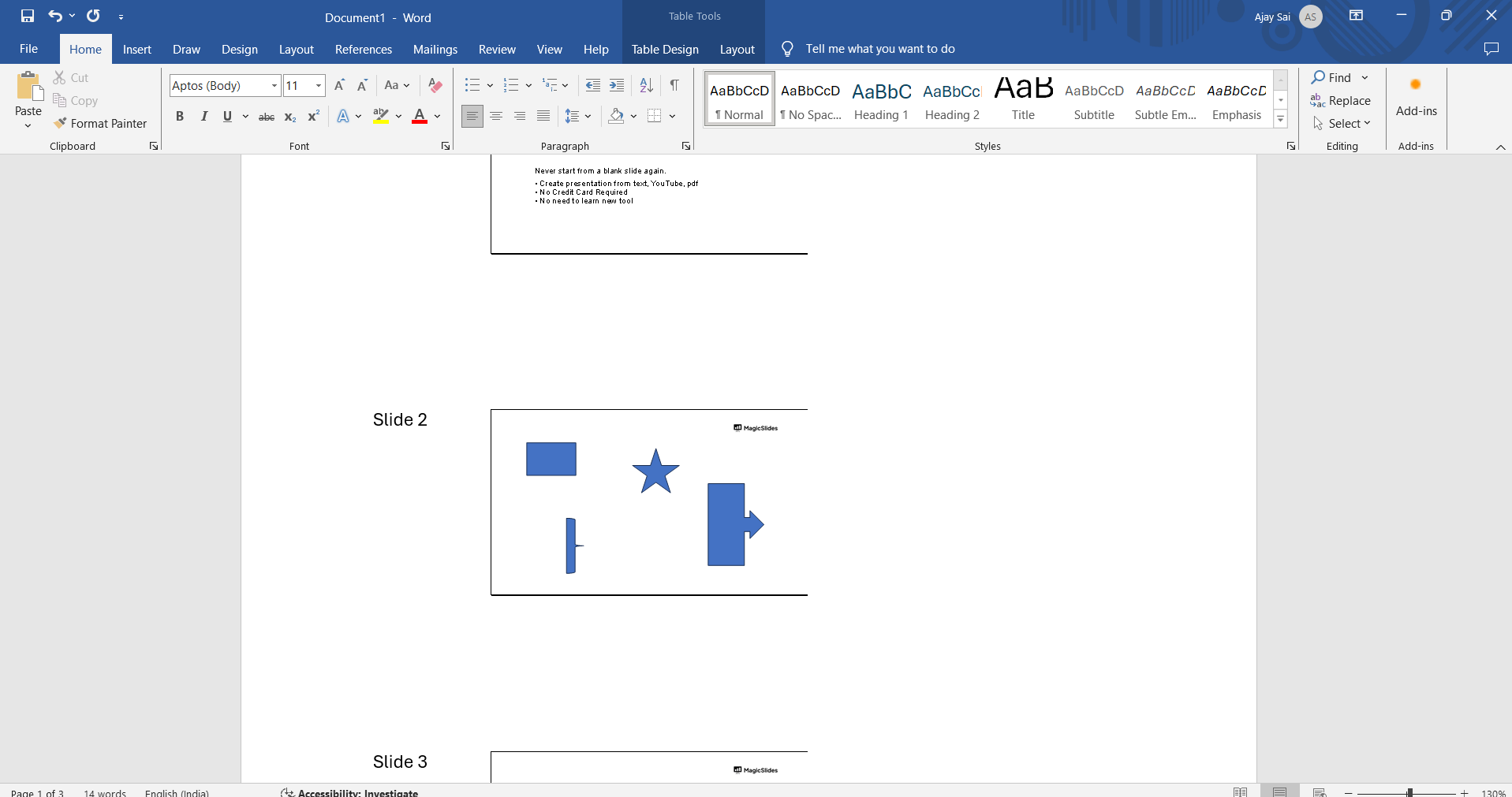The image size is (1512, 797).
Task: Apply borders to selection
Action: [x=654, y=117]
